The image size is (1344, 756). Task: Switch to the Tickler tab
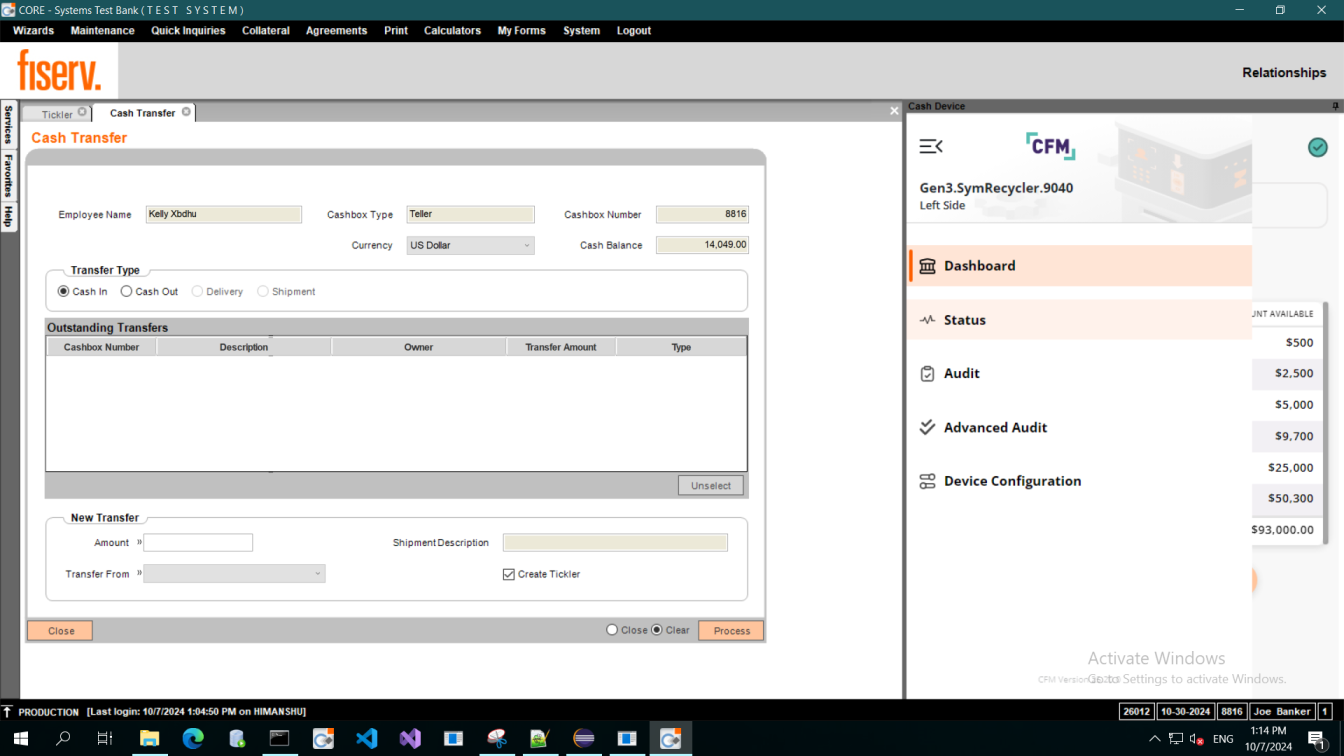click(x=57, y=114)
